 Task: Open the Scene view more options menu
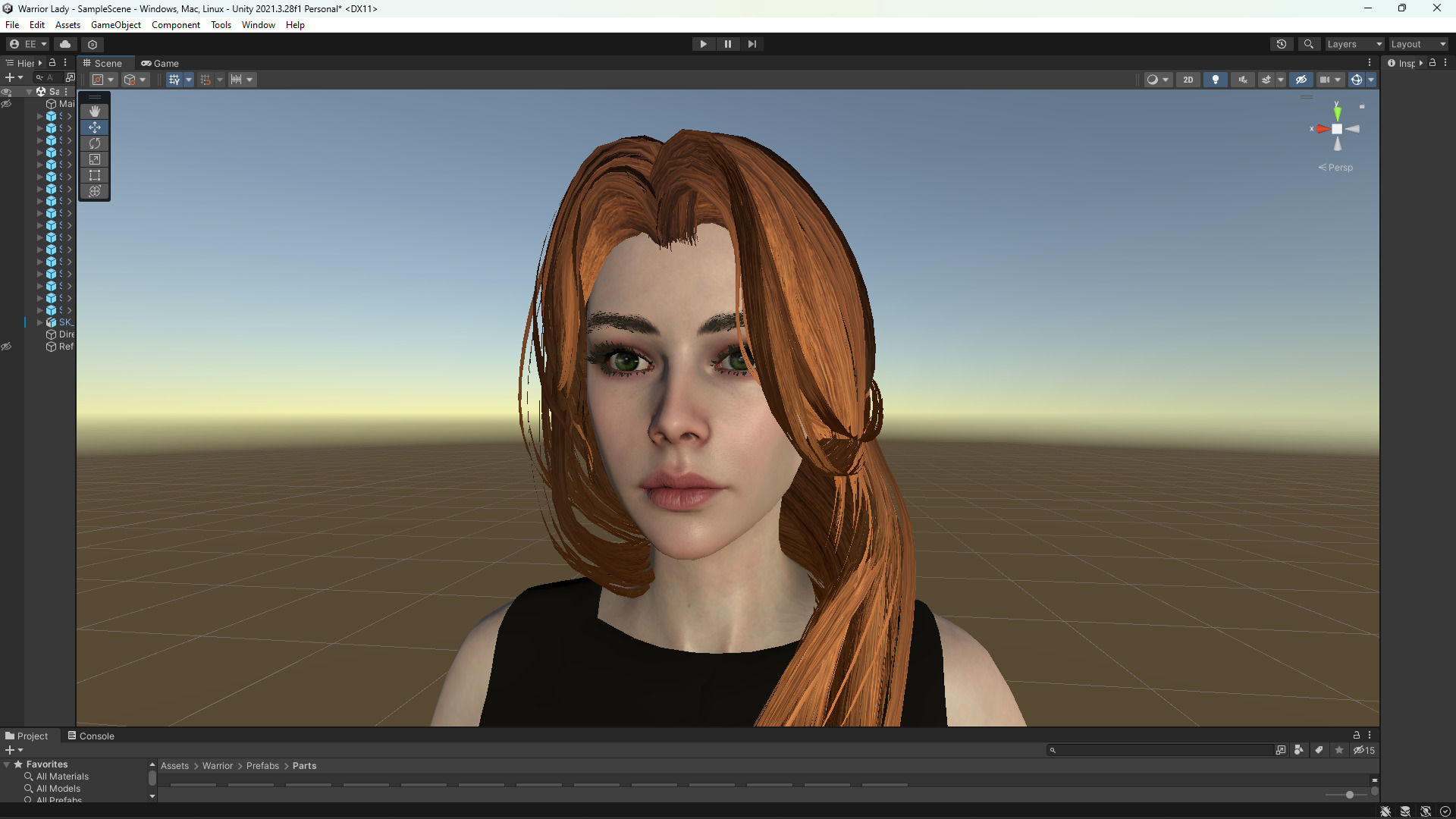(x=1370, y=63)
